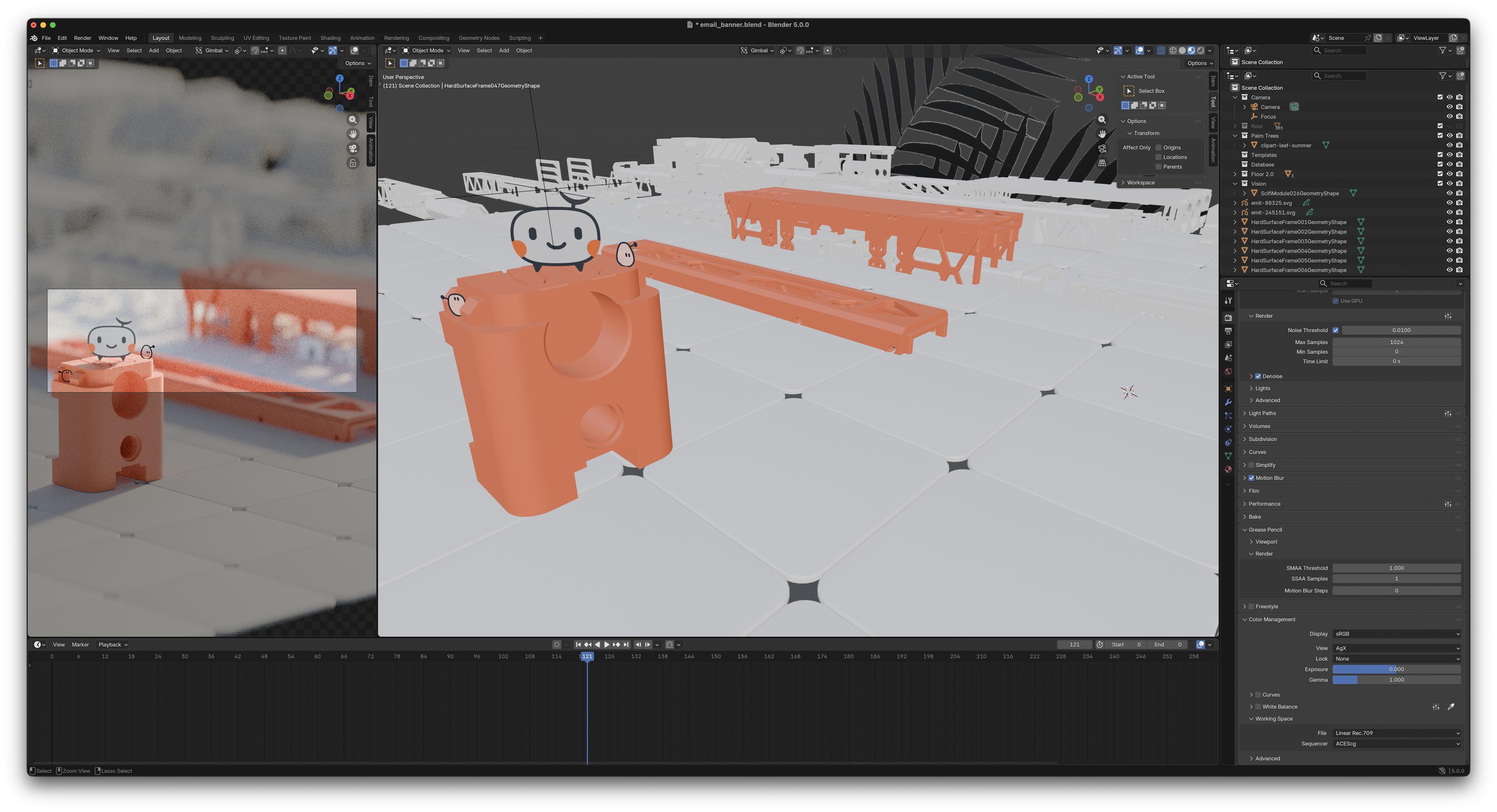Enable the Simplify checkbox
Screen dimensions: 1497x812
(1251, 465)
